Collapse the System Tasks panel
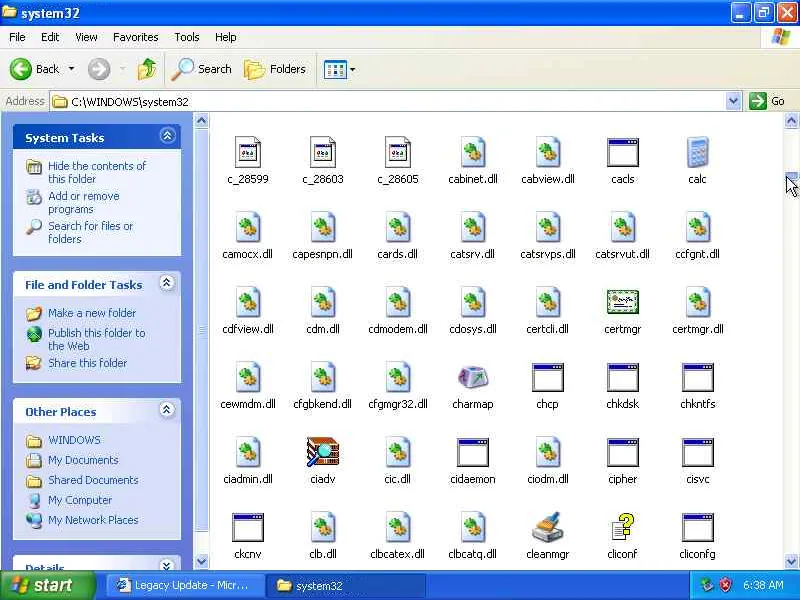800x600 pixels. (x=167, y=136)
